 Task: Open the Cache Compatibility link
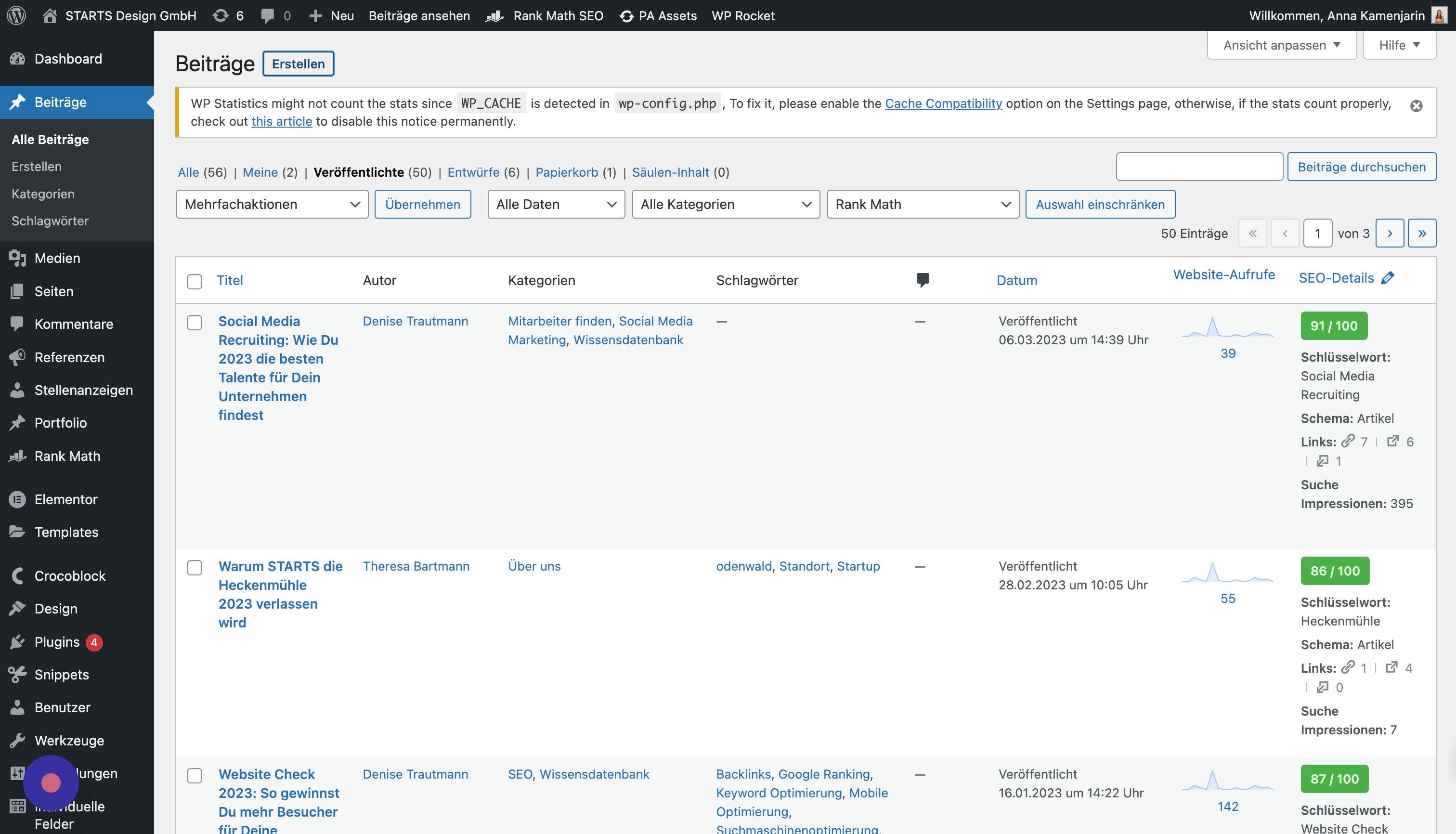[943, 103]
